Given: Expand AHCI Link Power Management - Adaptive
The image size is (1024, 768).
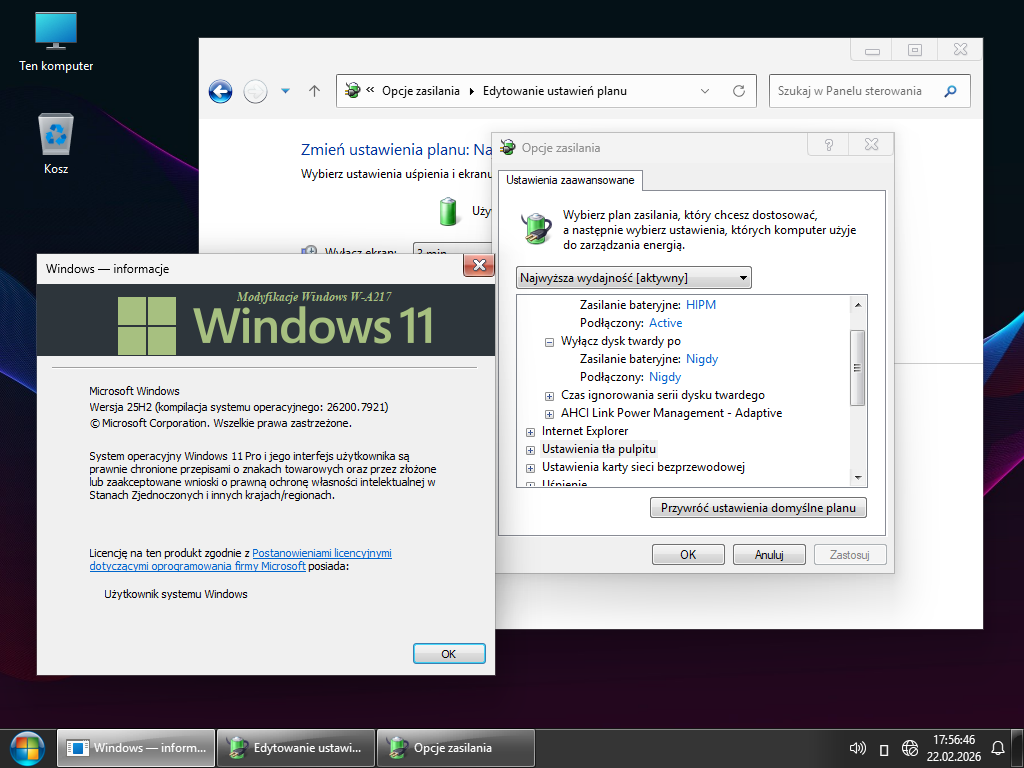Looking at the screenshot, I should pyautogui.click(x=549, y=414).
